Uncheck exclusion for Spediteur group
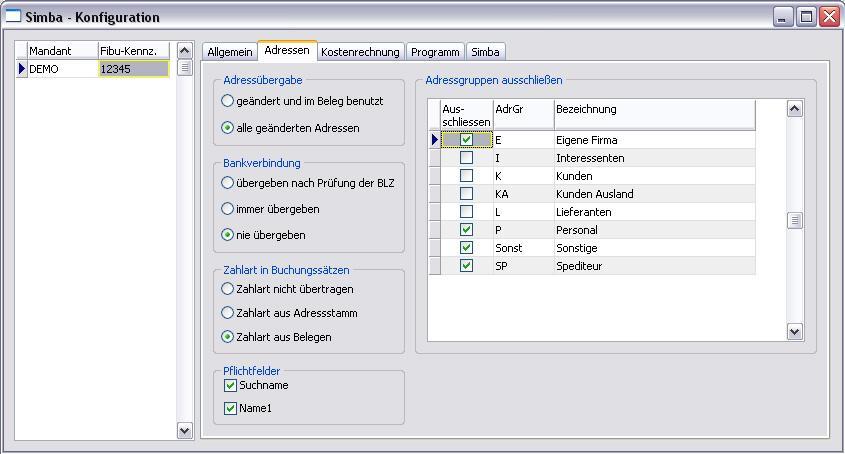845x454 pixels. (466, 266)
